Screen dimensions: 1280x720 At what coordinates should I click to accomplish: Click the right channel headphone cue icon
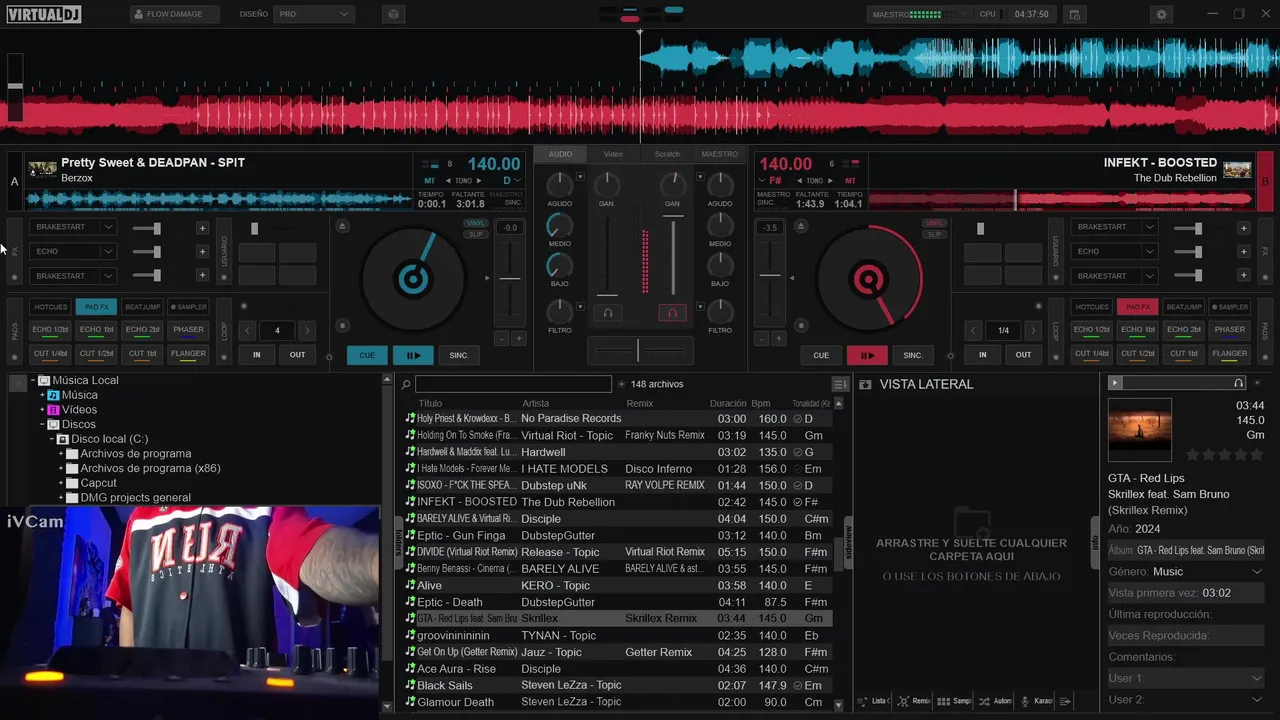click(x=672, y=313)
